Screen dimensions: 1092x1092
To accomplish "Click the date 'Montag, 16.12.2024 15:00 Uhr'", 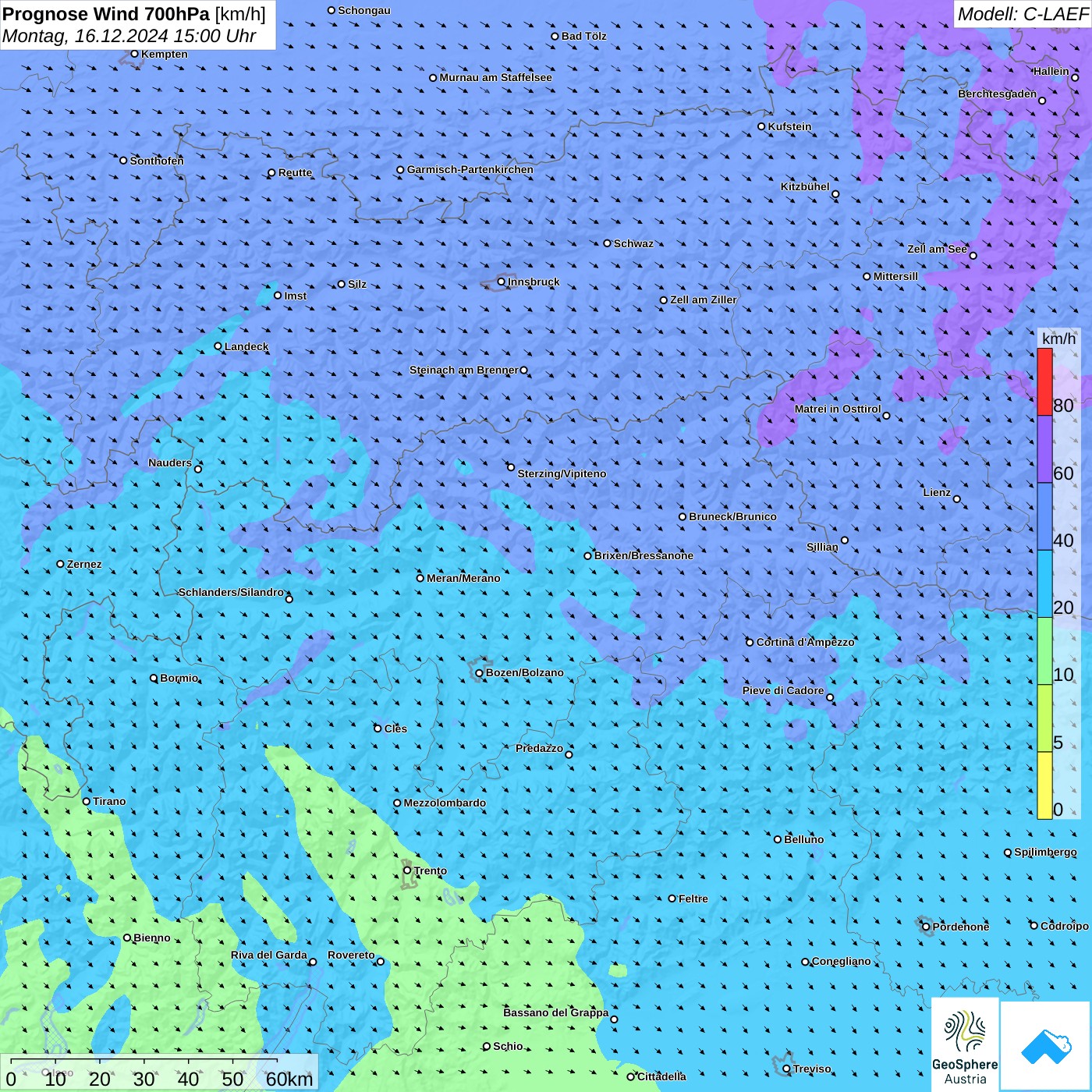I will [x=129, y=36].
